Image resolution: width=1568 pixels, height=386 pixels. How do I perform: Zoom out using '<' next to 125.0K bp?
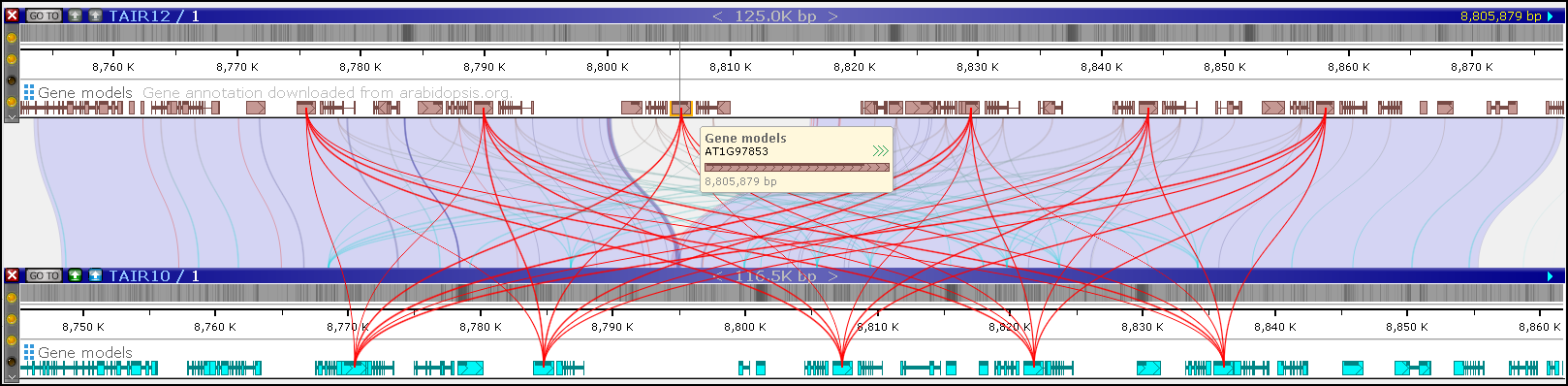tap(717, 16)
